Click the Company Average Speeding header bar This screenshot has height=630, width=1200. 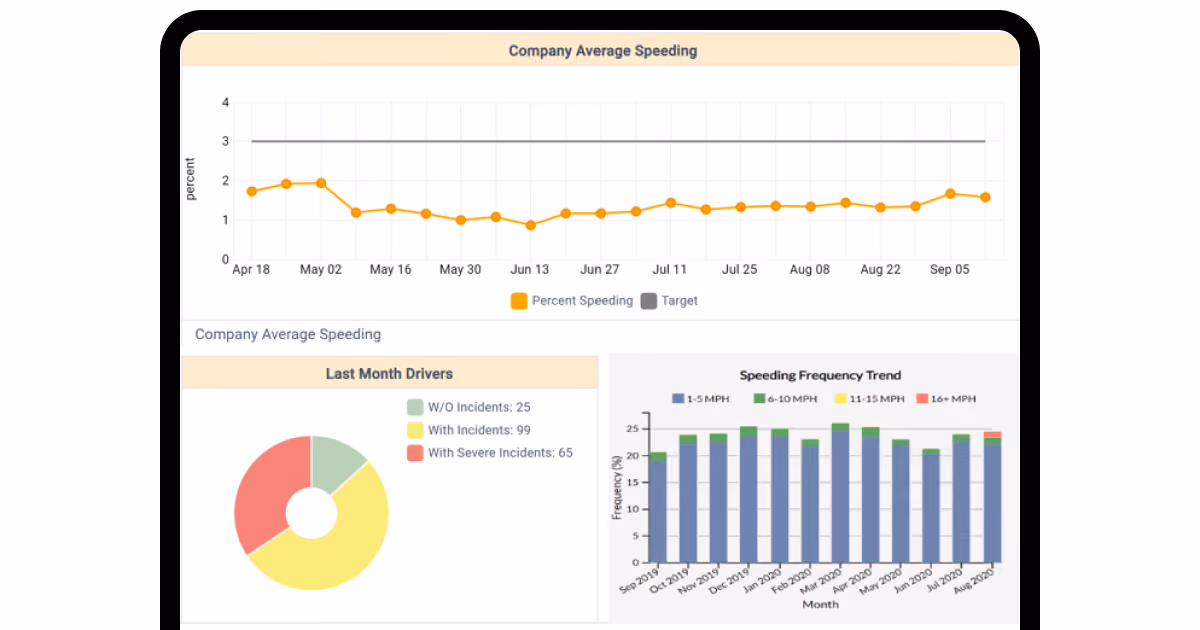pos(600,50)
